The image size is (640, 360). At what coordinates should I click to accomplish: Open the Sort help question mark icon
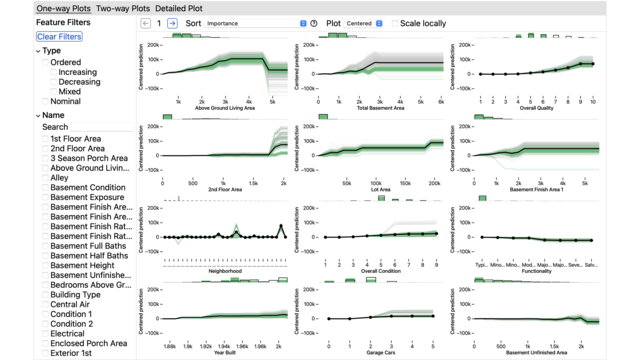point(314,24)
